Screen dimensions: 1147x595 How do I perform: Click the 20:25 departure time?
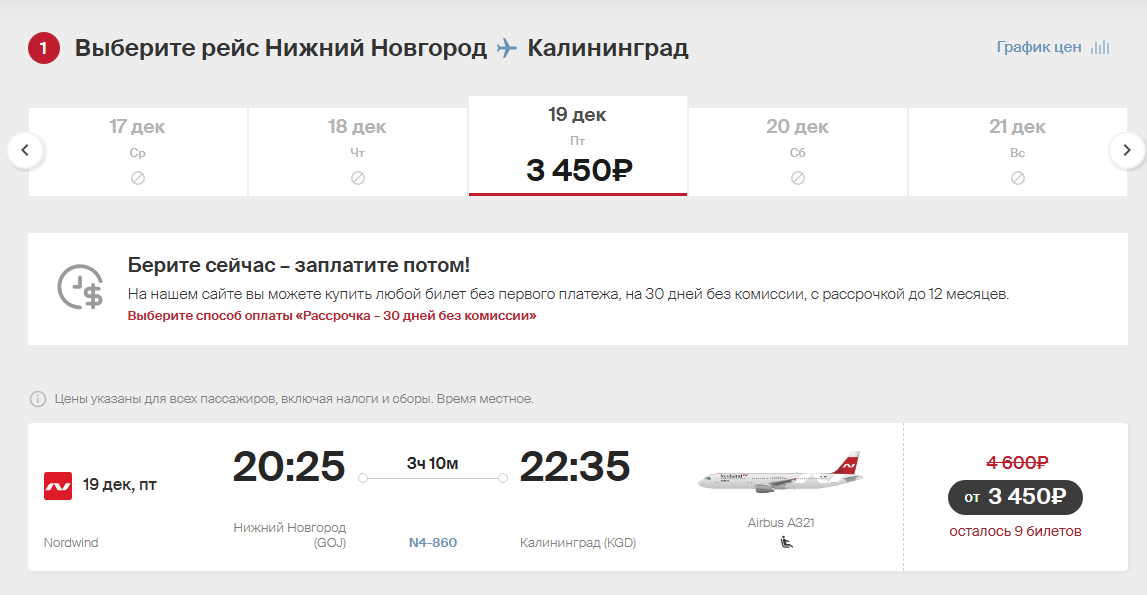pos(289,466)
